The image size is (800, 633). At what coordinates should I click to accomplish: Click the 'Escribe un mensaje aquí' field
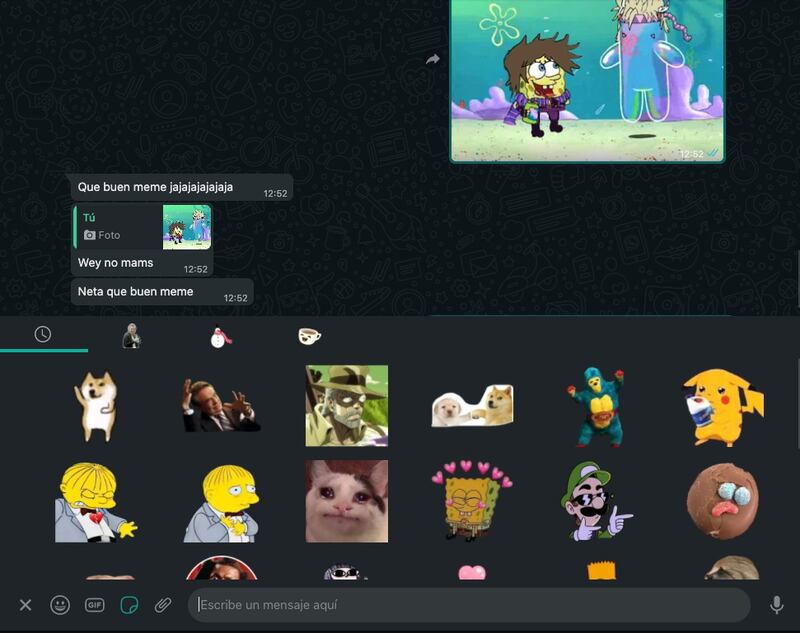pos(469,605)
